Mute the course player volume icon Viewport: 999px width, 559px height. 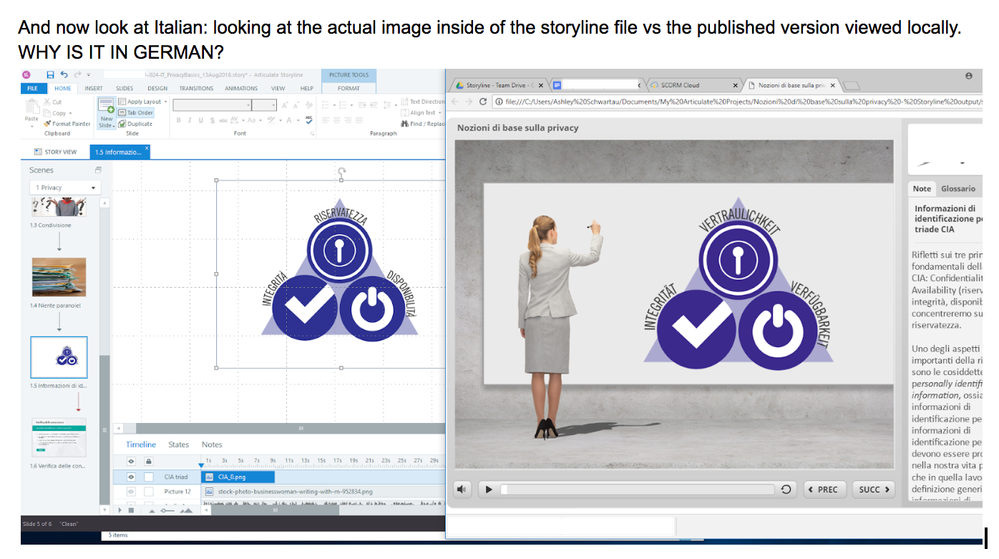tap(461, 489)
